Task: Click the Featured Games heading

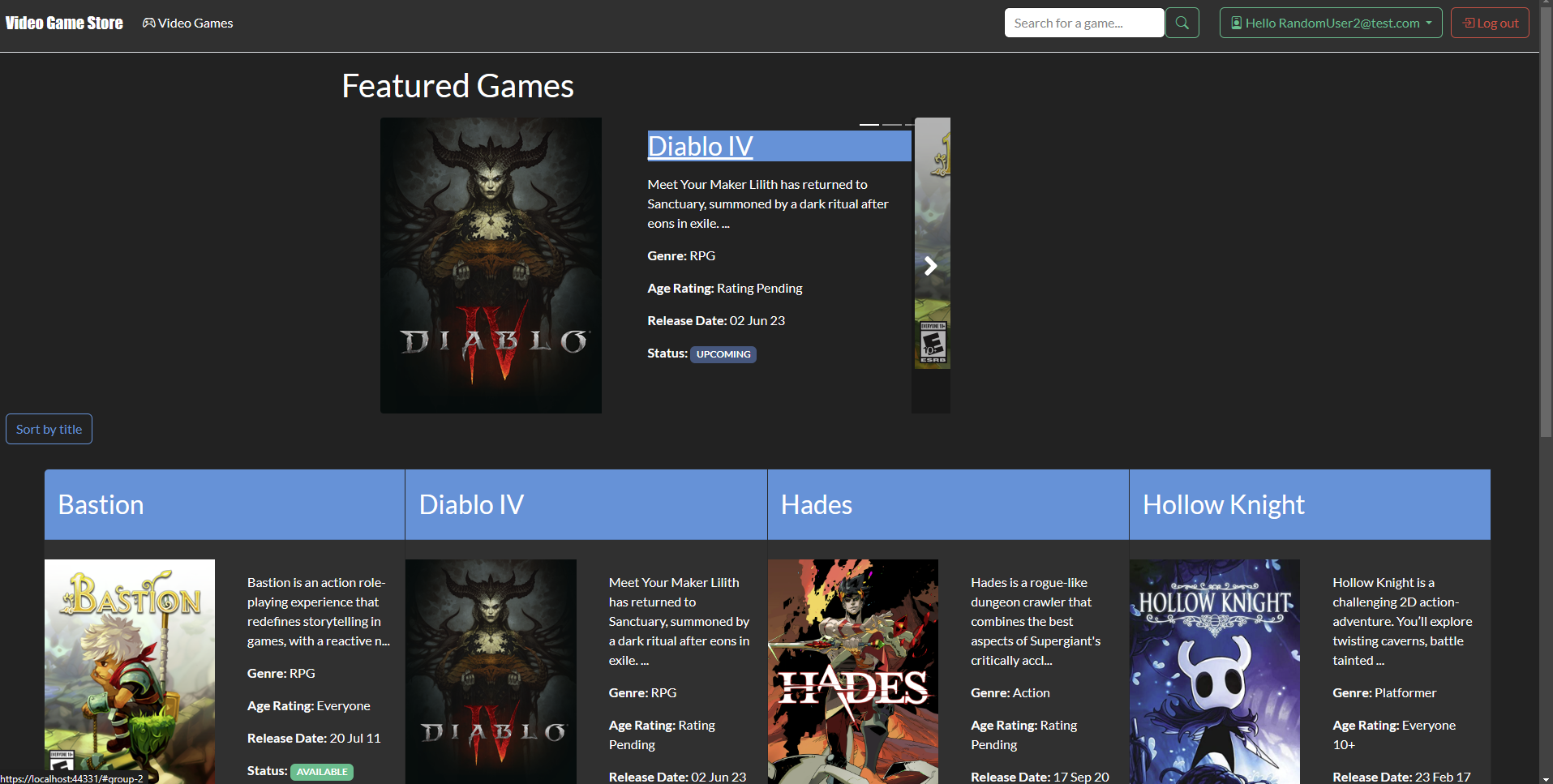Action: click(x=457, y=86)
